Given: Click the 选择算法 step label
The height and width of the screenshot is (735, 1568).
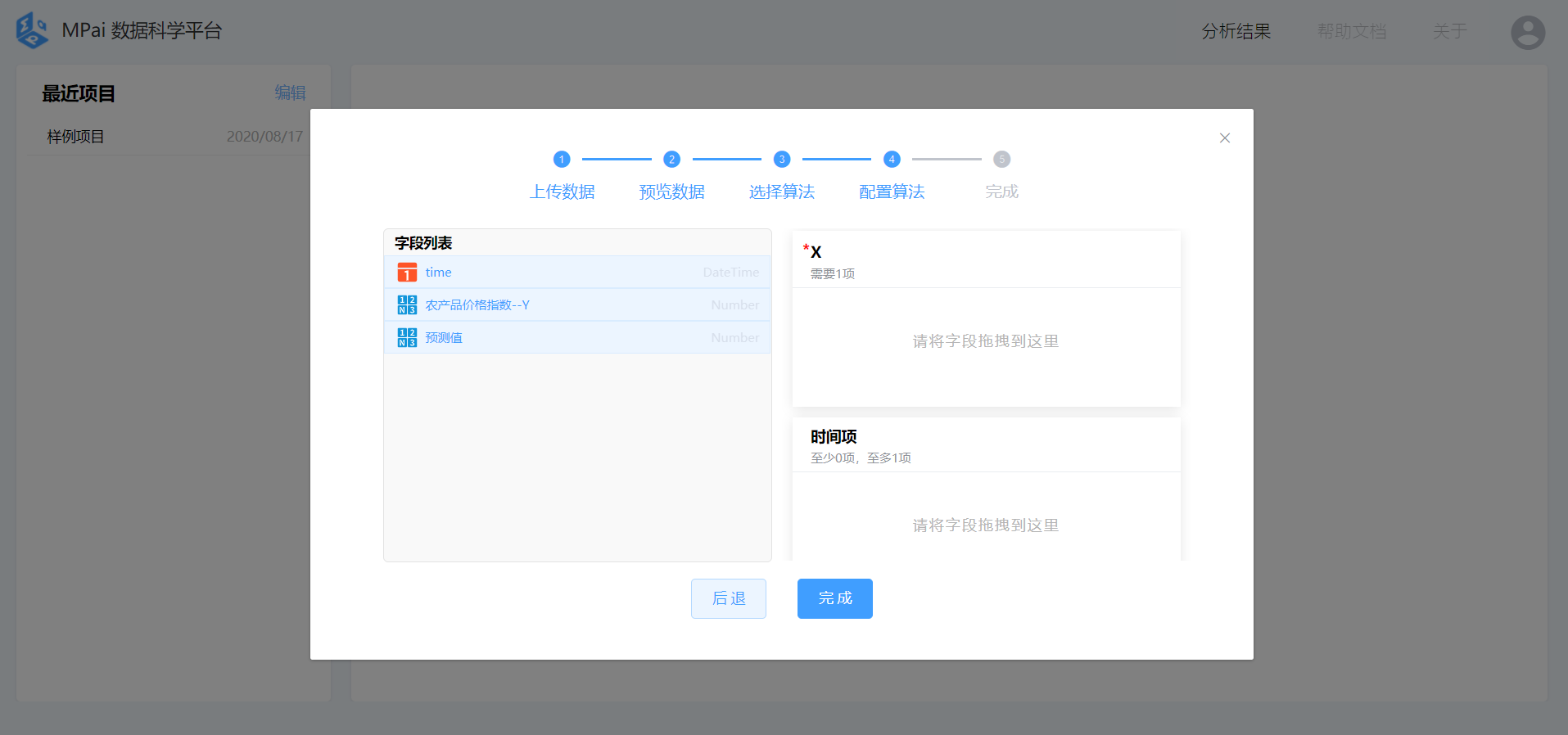Looking at the screenshot, I should (x=782, y=192).
